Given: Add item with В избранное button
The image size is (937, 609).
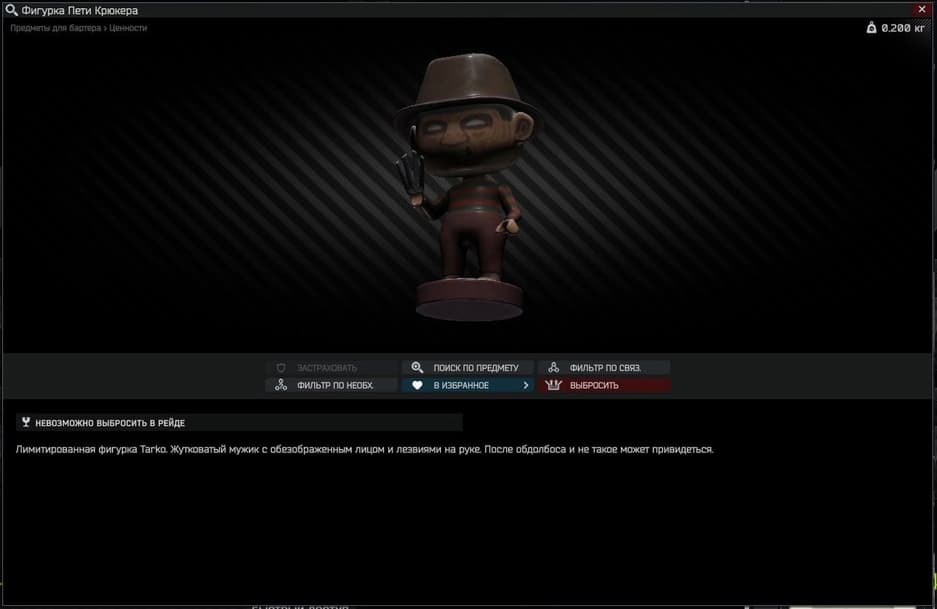Looking at the screenshot, I should click(467, 385).
